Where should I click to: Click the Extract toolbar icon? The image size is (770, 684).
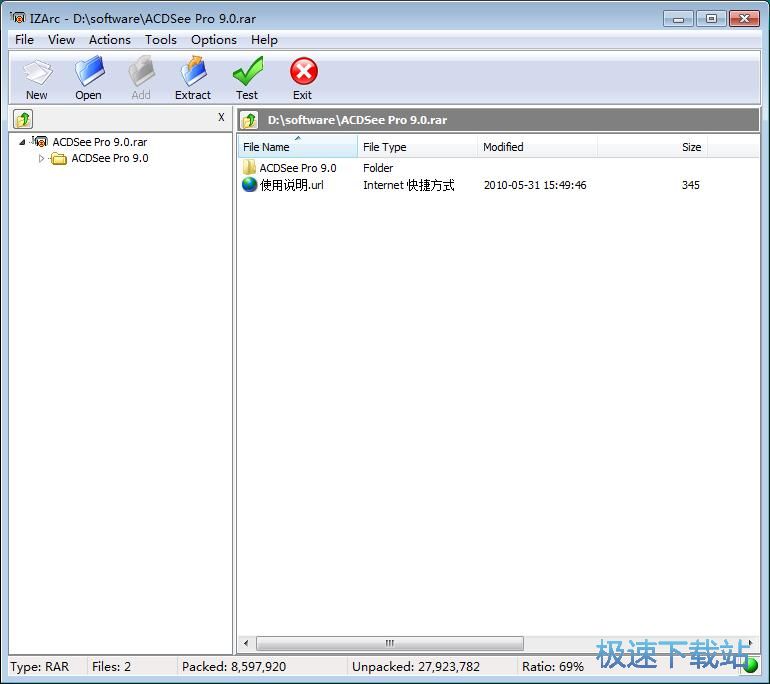click(x=192, y=77)
